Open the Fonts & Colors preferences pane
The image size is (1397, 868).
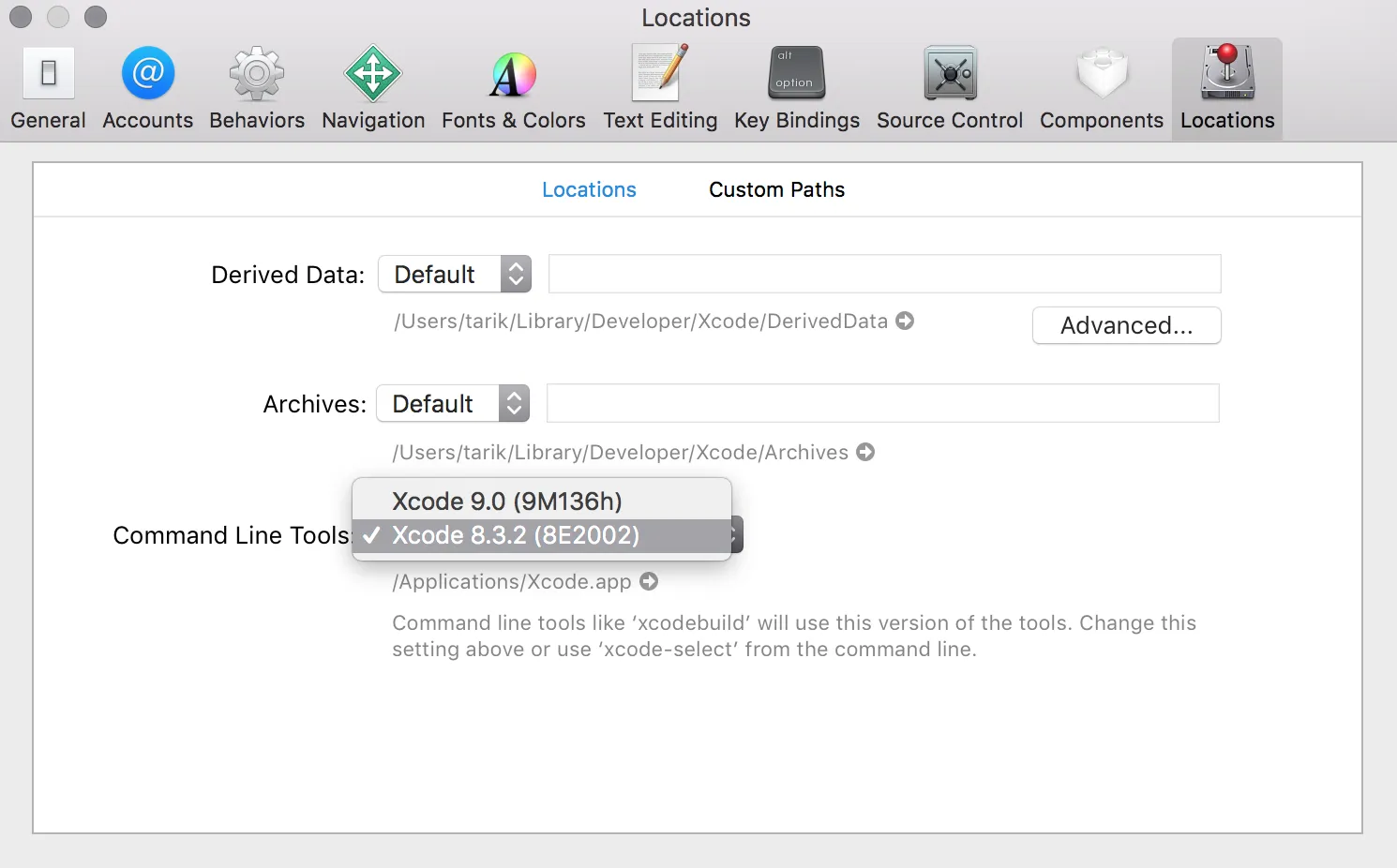click(514, 89)
